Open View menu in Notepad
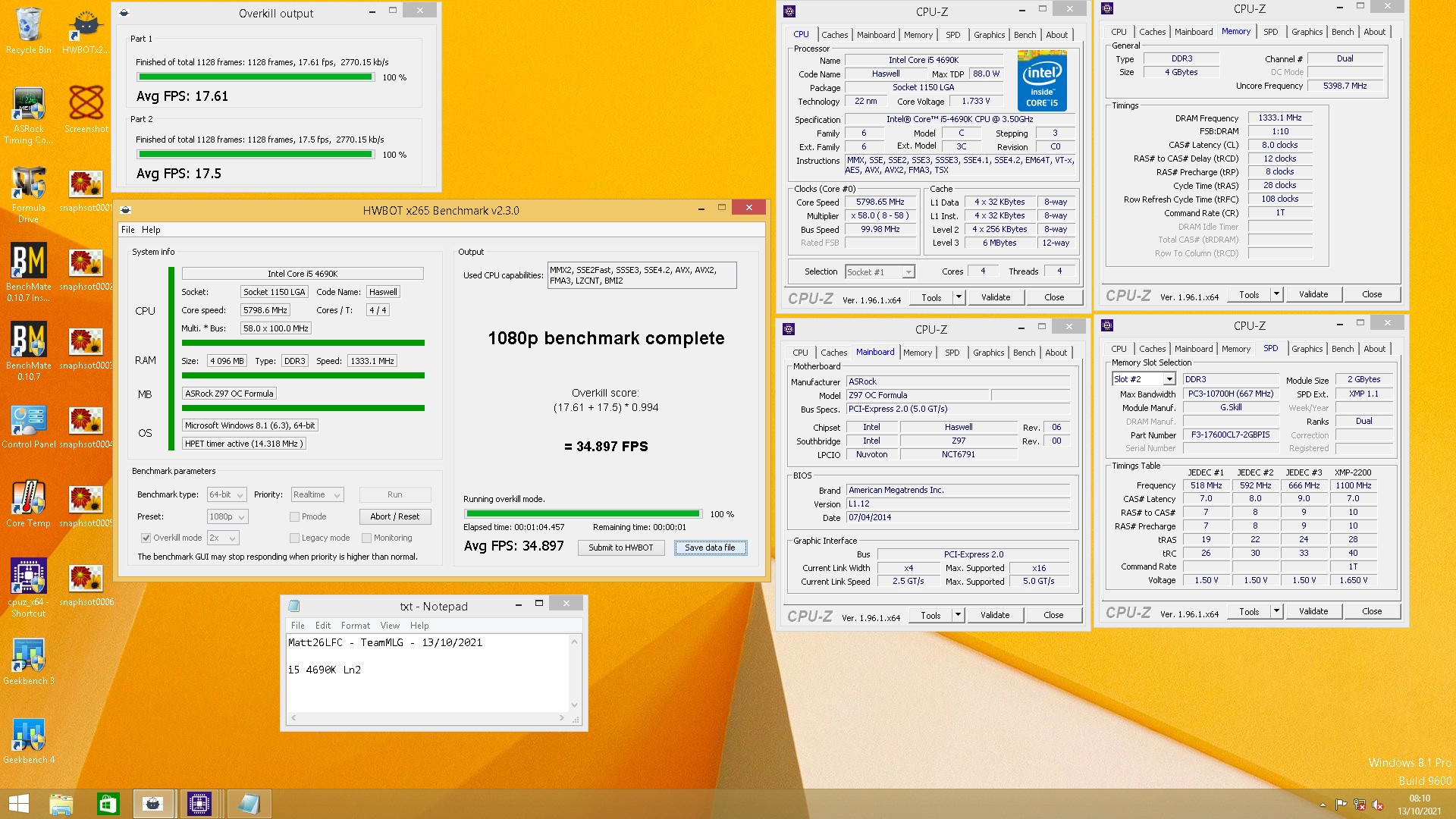Image resolution: width=1456 pixels, height=819 pixels. (390, 626)
